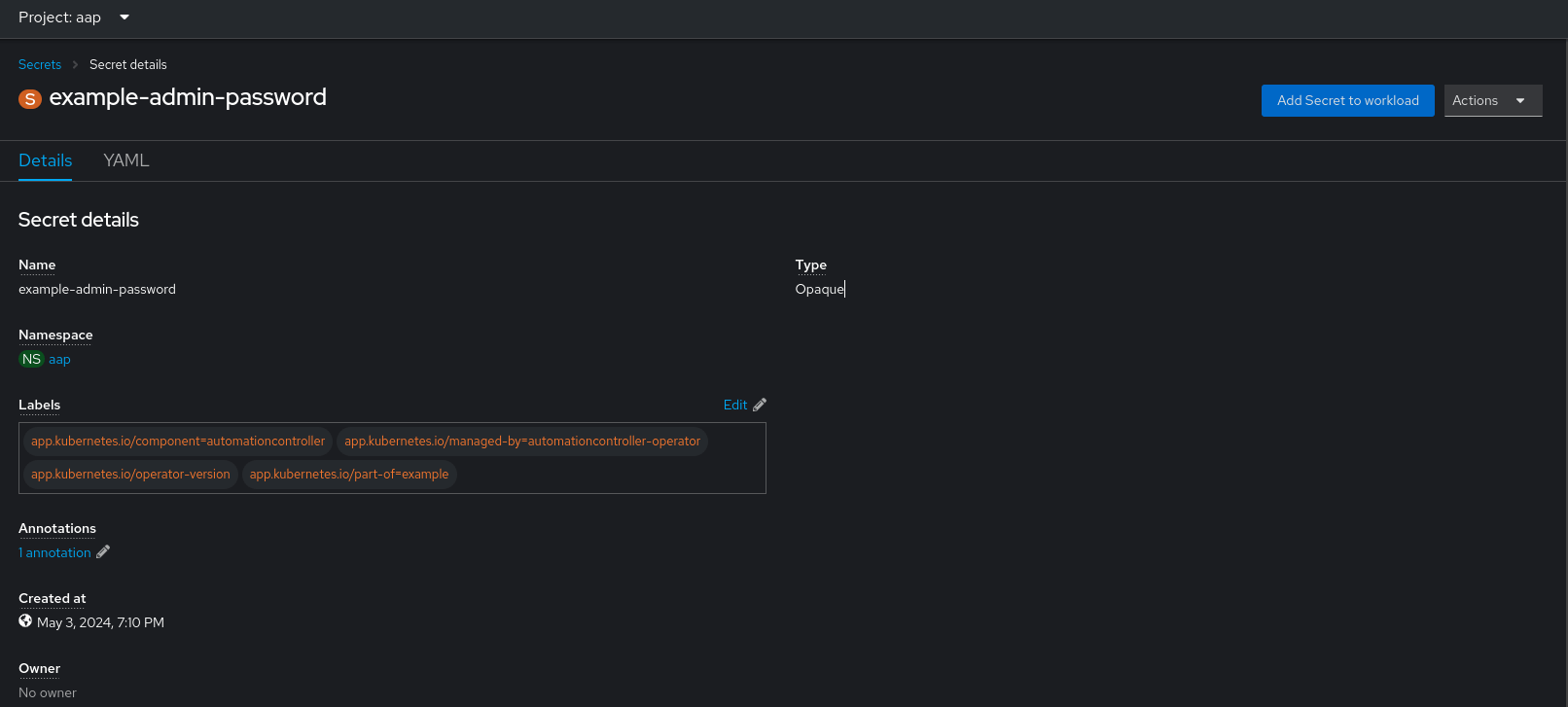Click Add Secret to workload button
Image resolution: width=1568 pixels, height=707 pixels.
1347,100
